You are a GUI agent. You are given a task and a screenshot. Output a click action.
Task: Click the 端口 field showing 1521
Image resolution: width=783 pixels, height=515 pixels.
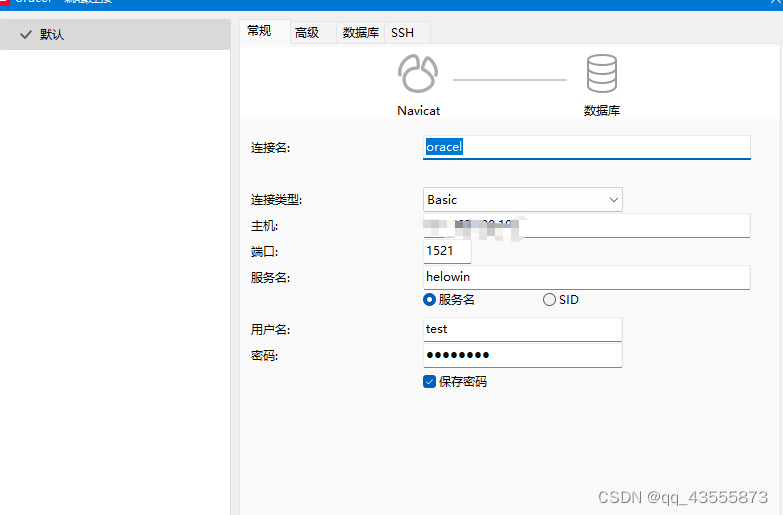tap(447, 251)
